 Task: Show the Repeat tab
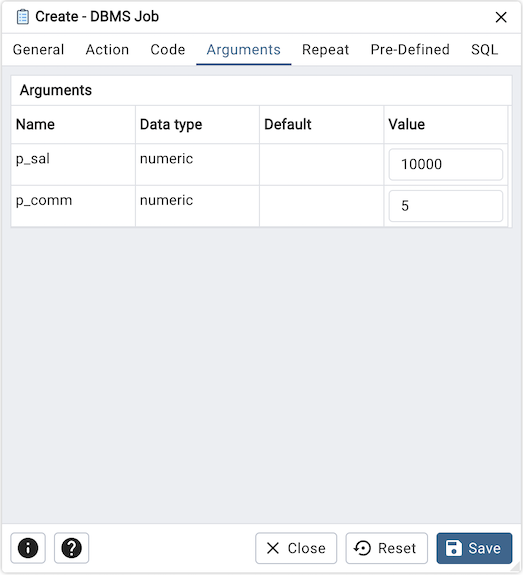325,50
